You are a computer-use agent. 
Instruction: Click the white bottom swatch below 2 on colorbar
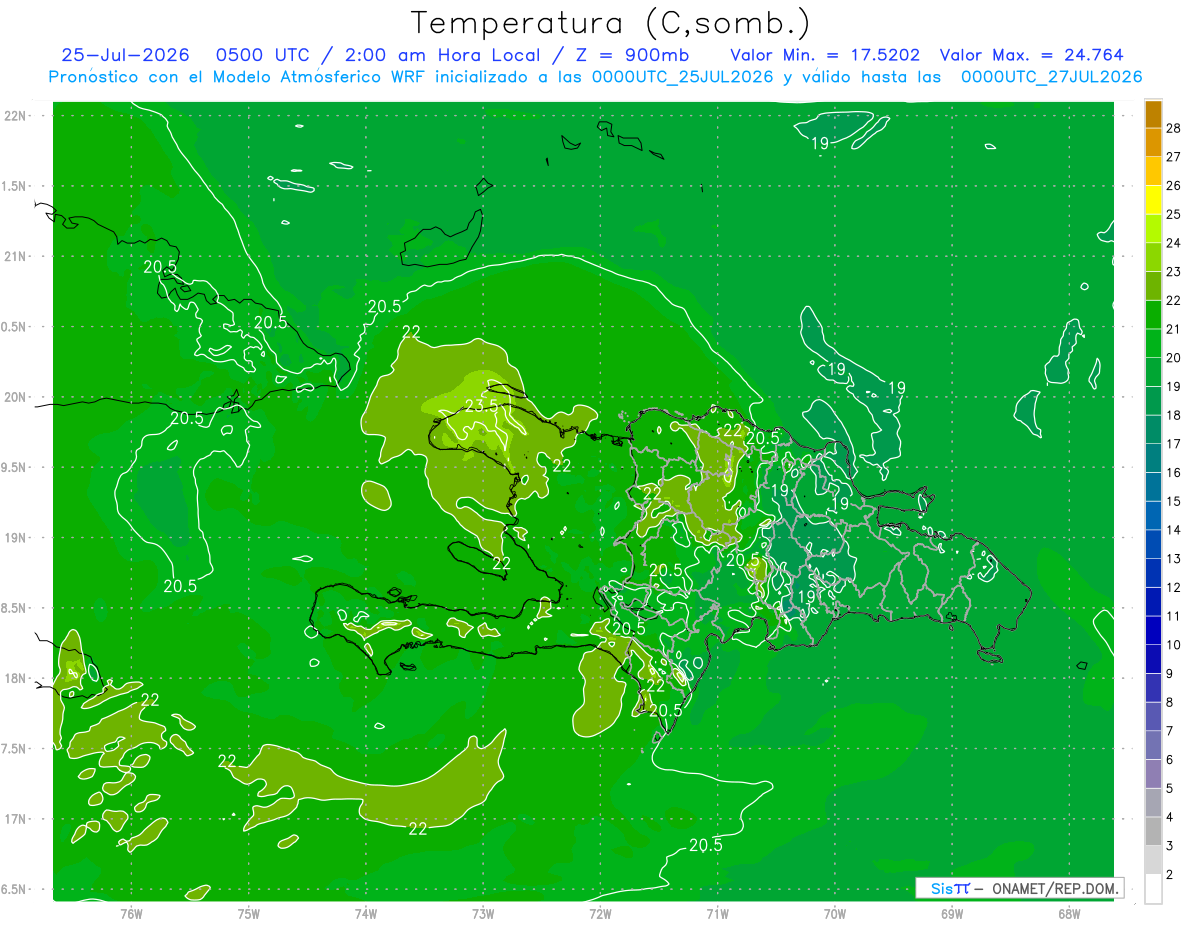pyautogui.click(x=1153, y=889)
